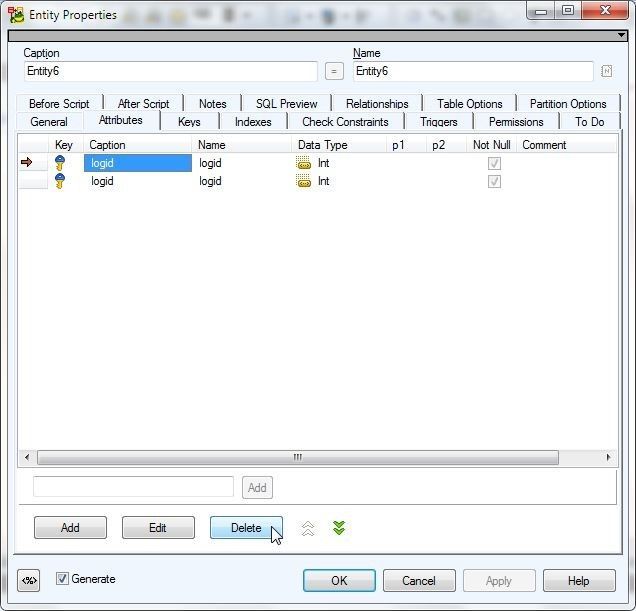Click the Cancel button
The height and width of the screenshot is (611, 636).
[x=419, y=581]
